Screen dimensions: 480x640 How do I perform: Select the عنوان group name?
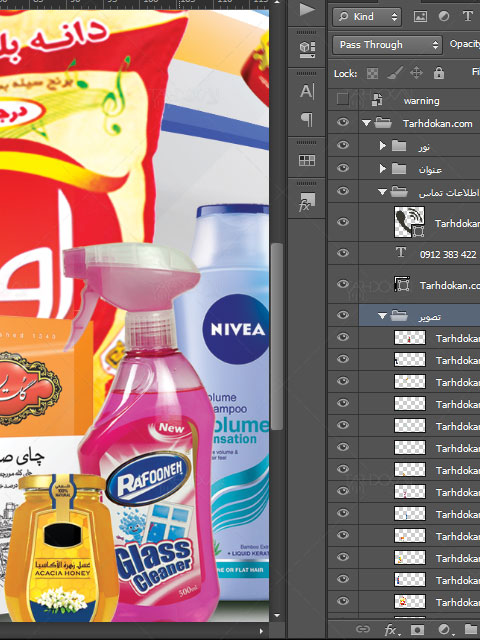click(x=430, y=170)
